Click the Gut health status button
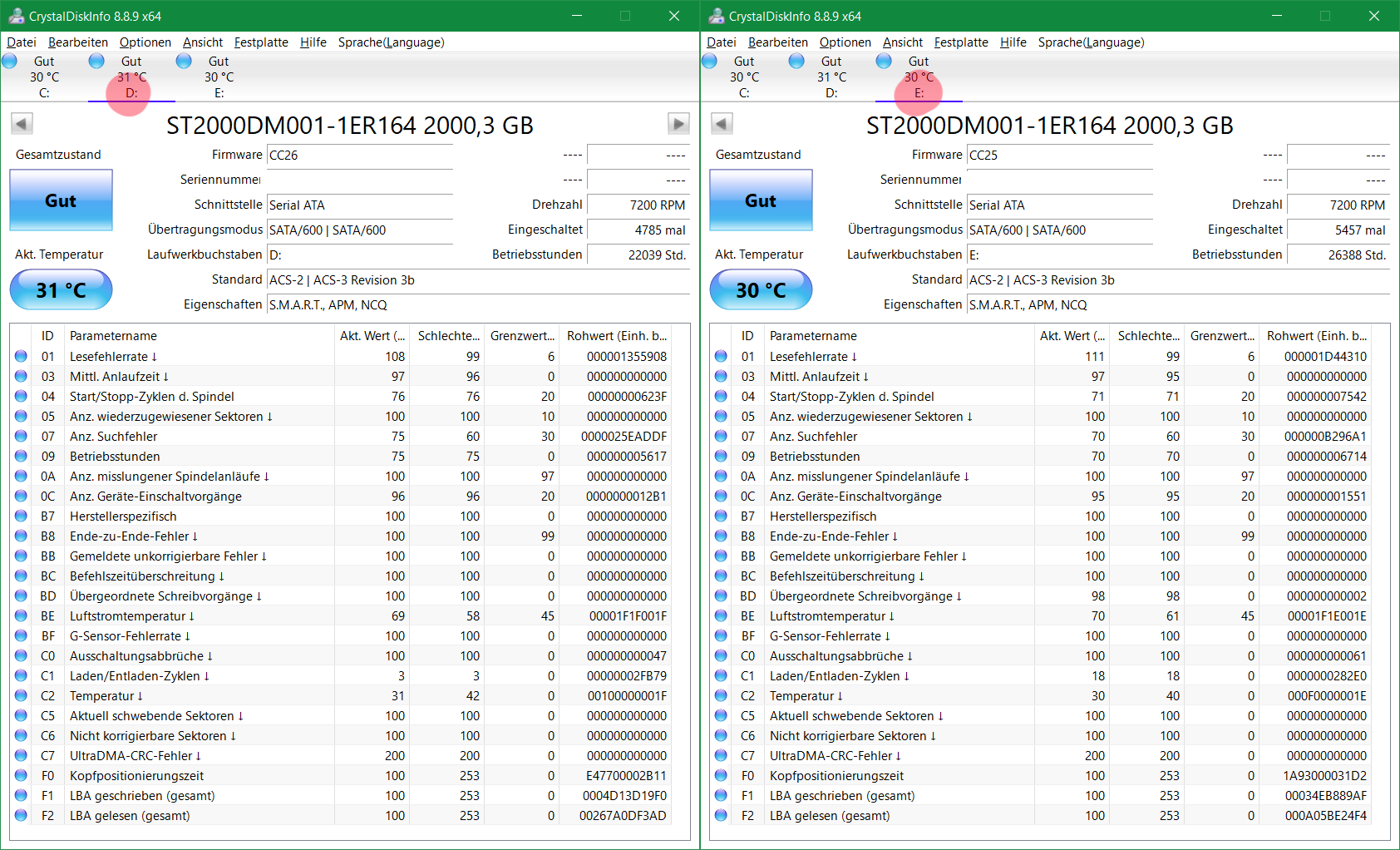 (60, 200)
